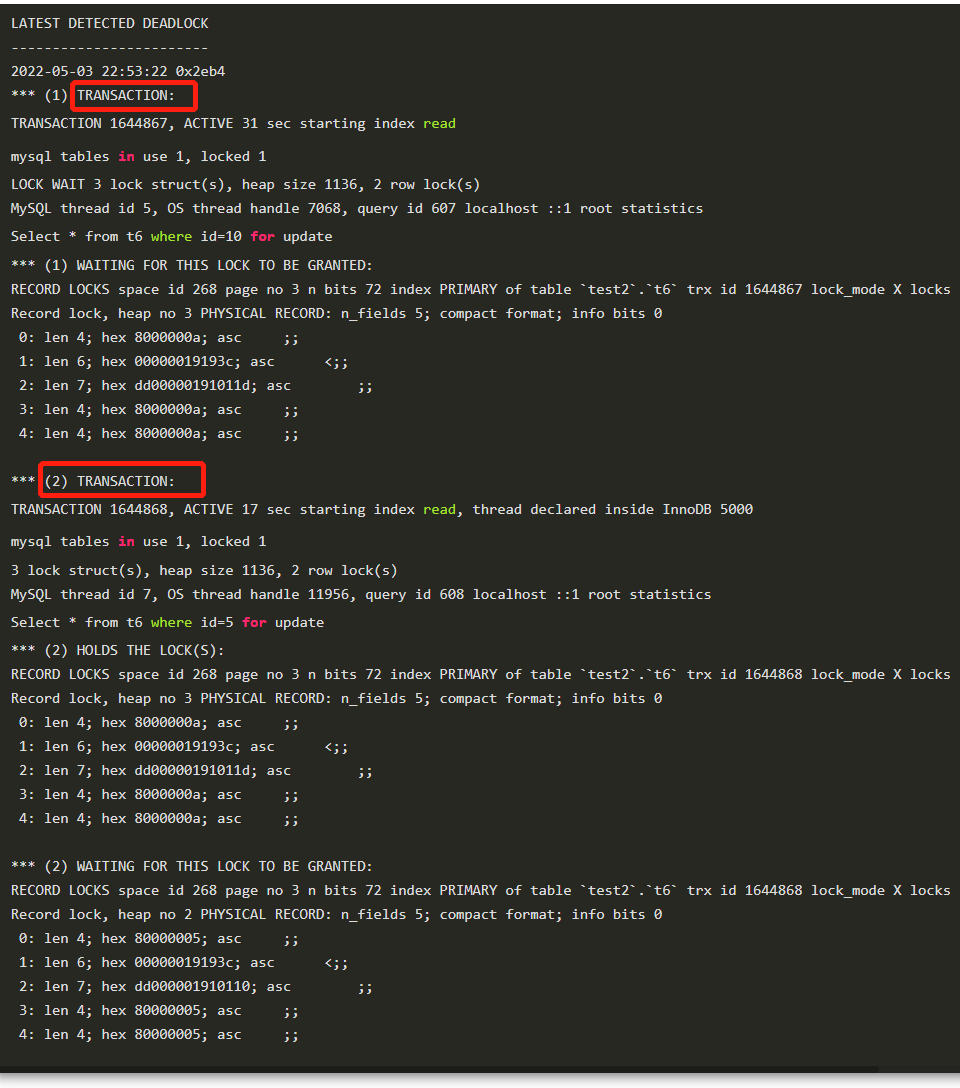Click '(1) WAITING FOR THIS LOCK TO BE GRANTED'
Image resolution: width=960 pixels, height=1088 pixels.
point(208,266)
